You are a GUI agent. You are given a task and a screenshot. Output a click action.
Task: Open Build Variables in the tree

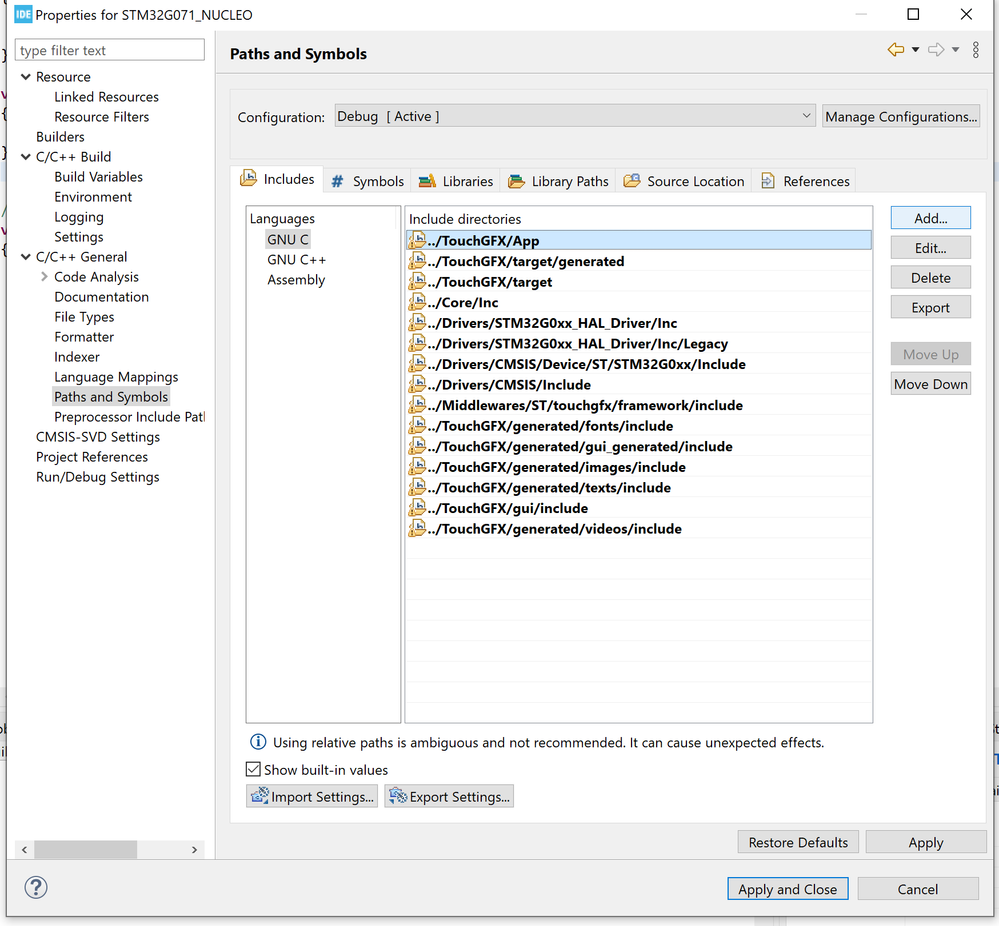click(x=98, y=177)
